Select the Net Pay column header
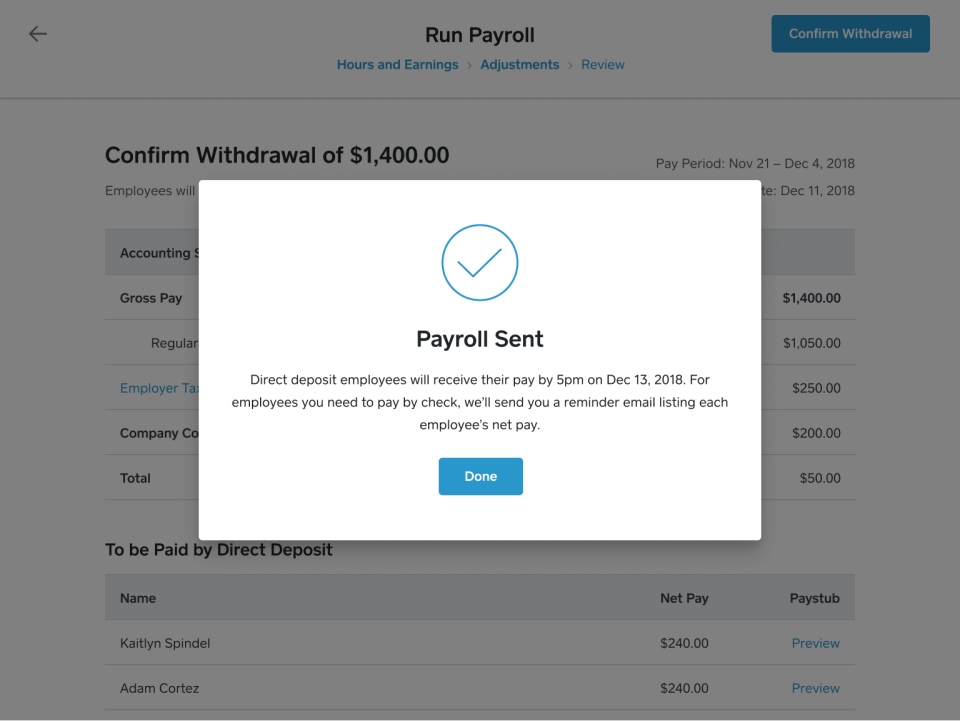 (684, 597)
